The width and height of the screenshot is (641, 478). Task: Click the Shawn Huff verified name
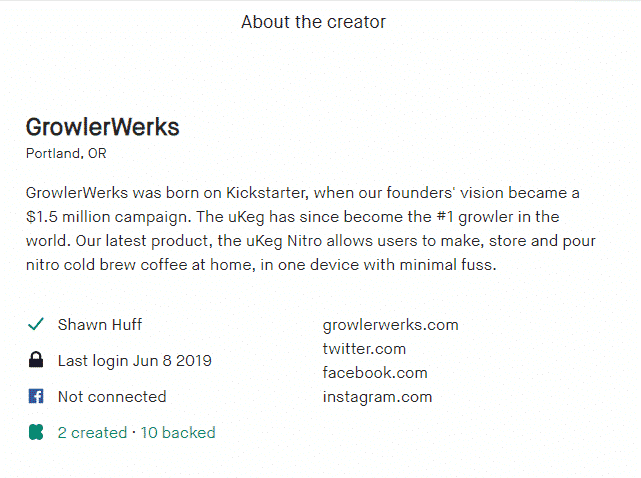(100, 325)
